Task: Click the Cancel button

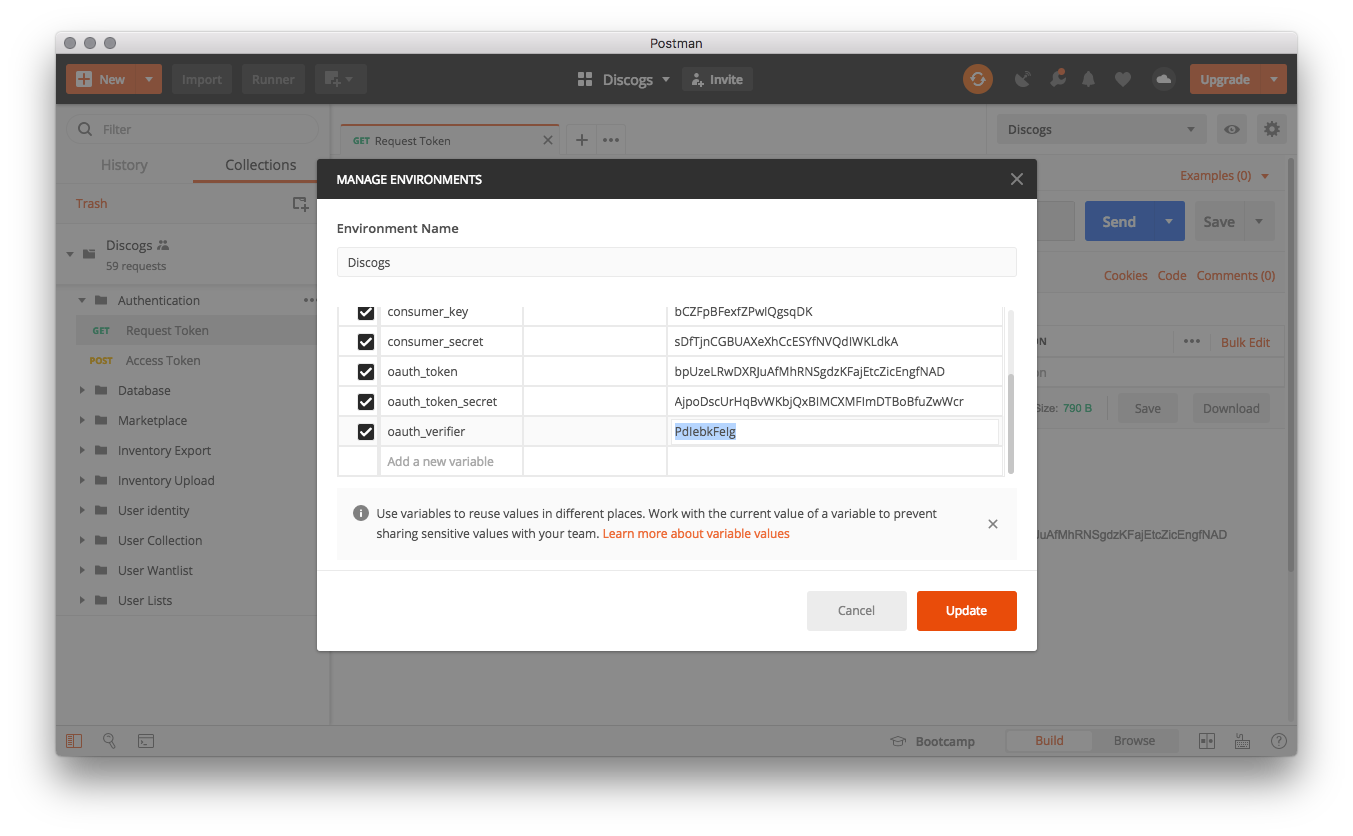Action: click(856, 611)
